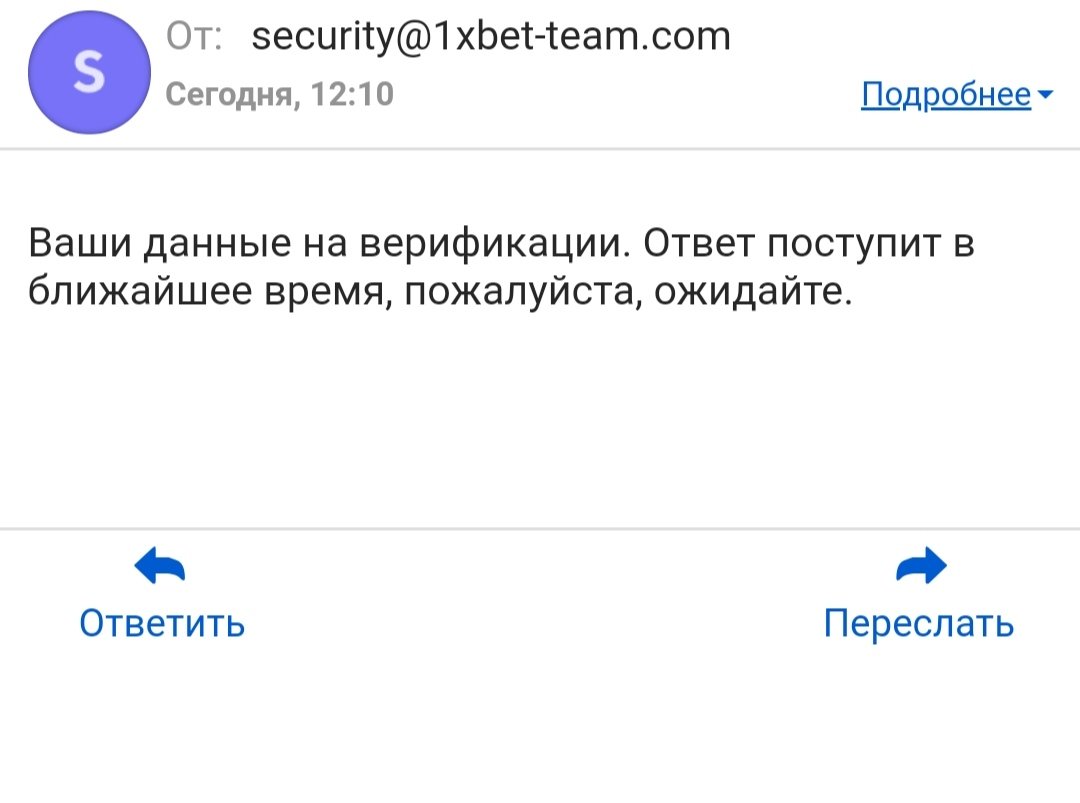Image resolution: width=1080 pixels, height=803 pixels.
Task: Click the blue reply arrow icon
Action: click(160, 567)
